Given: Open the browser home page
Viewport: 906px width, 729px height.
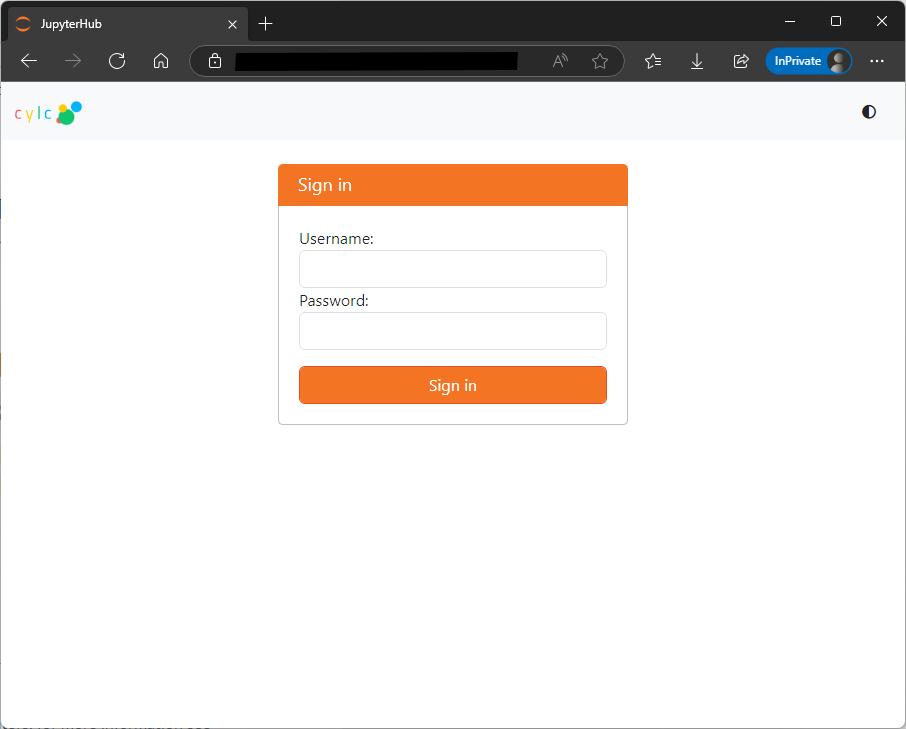Looking at the screenshot, I should 161,61.
